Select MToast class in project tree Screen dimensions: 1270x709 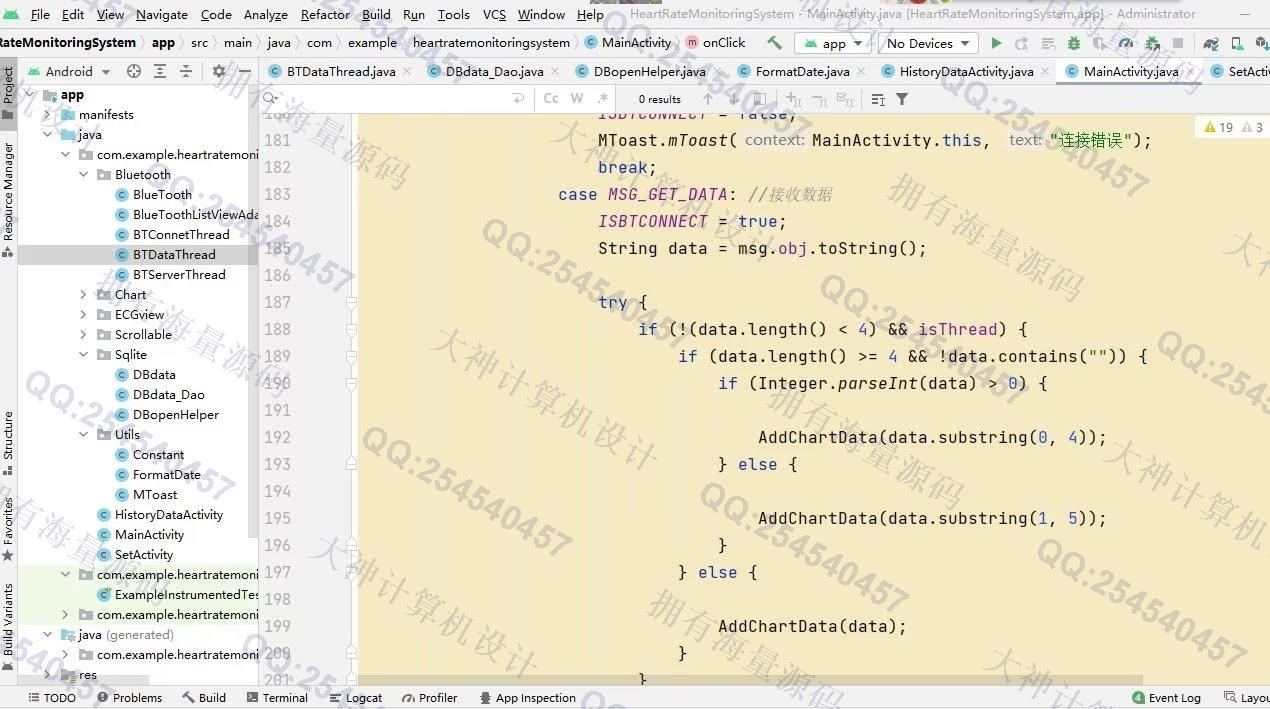coord(155,494)
